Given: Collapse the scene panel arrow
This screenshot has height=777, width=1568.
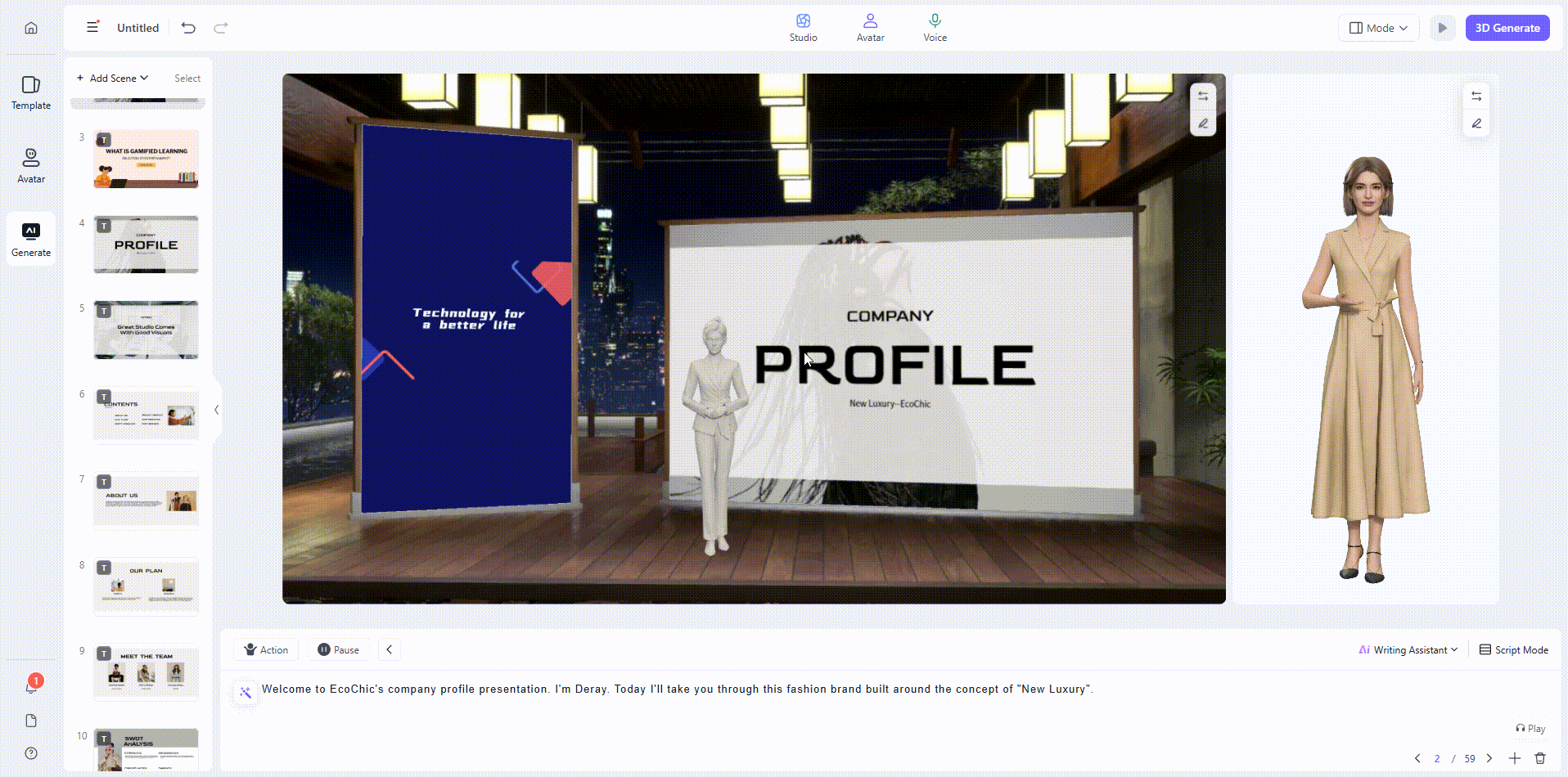Looking at the screenshot, I should click(216, 410).
